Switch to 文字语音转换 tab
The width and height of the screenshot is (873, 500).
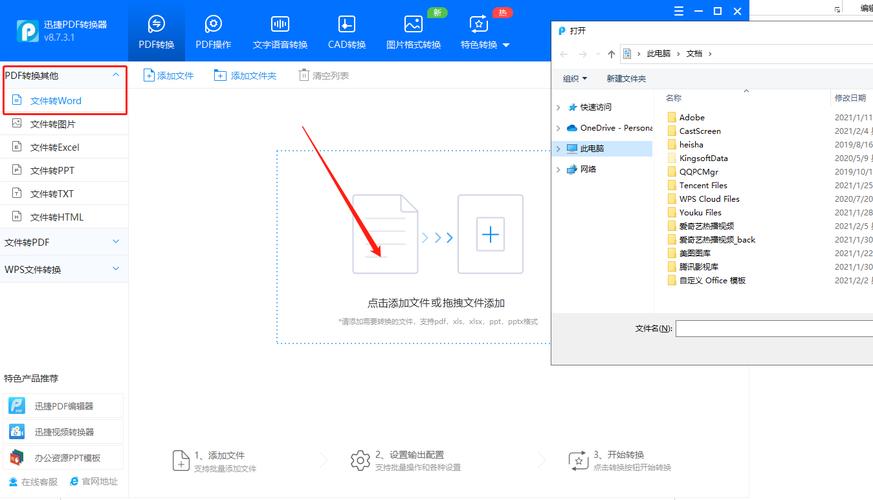pyautogui.click(x=280, y=31)
